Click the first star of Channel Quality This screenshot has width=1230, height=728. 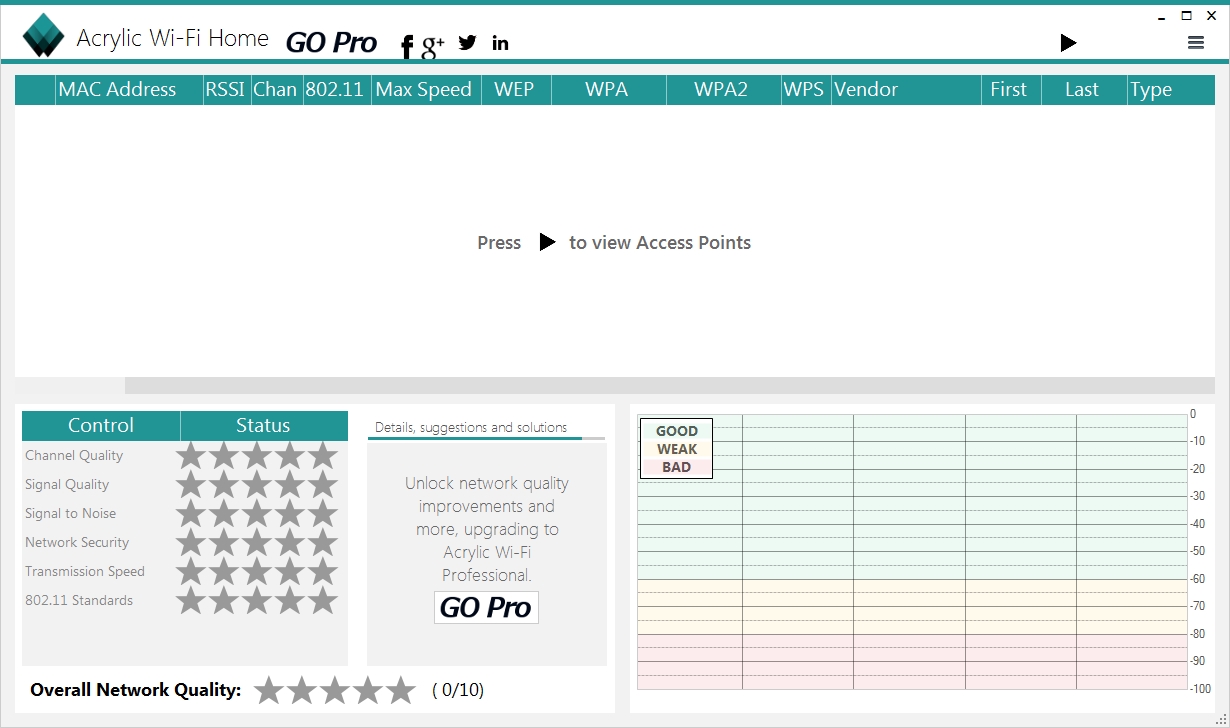pos(190,456)
